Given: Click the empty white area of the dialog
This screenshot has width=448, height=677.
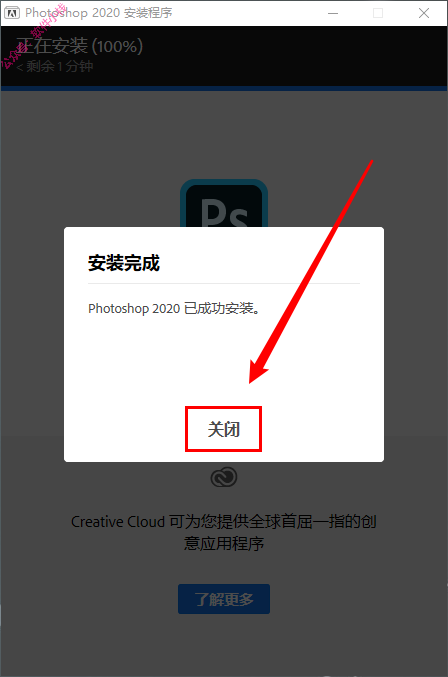Looking at the screenshot, I should [224, 358].
